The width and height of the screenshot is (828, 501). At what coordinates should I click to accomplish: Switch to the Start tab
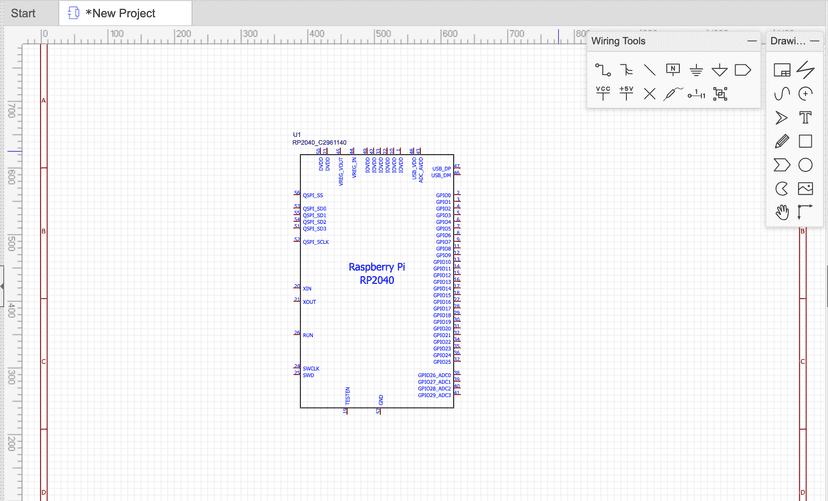click(x=23, y=13)
